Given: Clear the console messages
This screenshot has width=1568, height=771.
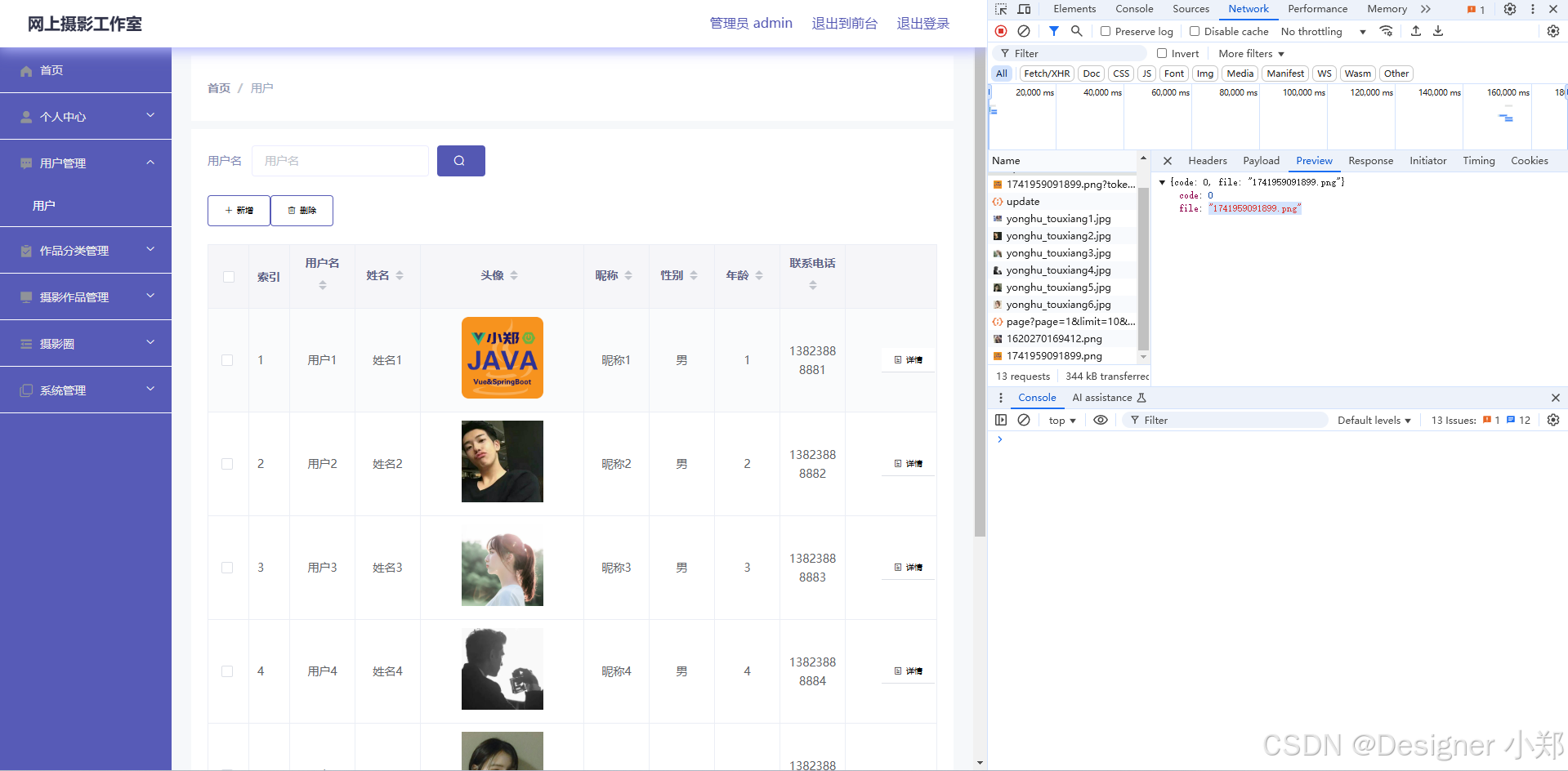Looking at the screenshot, I should point(1024,420).
